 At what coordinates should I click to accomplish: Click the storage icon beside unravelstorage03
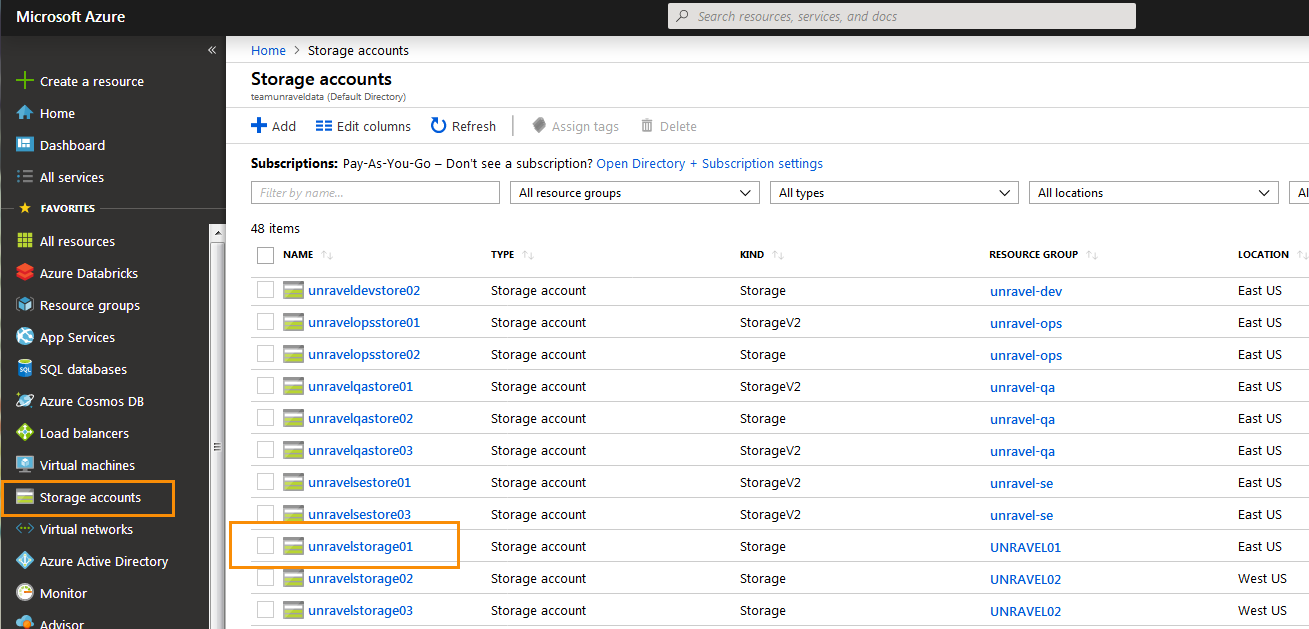tap(293, 611)
